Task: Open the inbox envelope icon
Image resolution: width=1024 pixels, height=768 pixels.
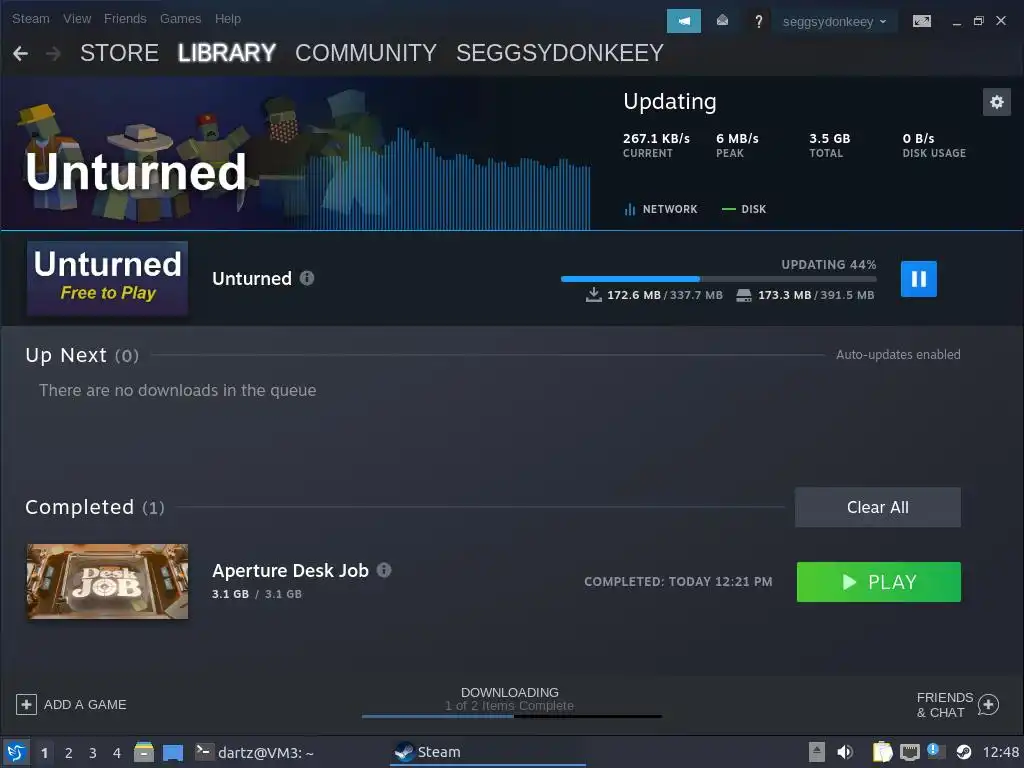Action: (x=722, y=21)
